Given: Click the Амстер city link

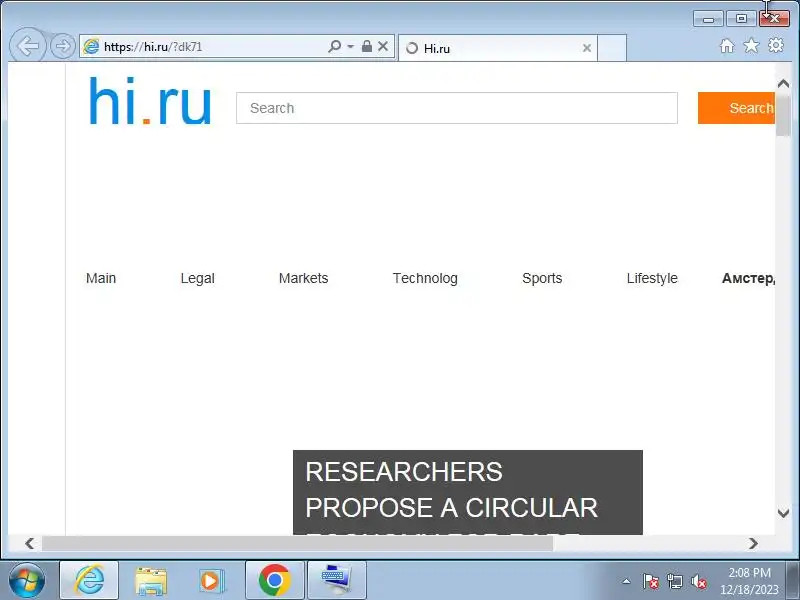Looking at the screenshot, I should click(748, 278).
